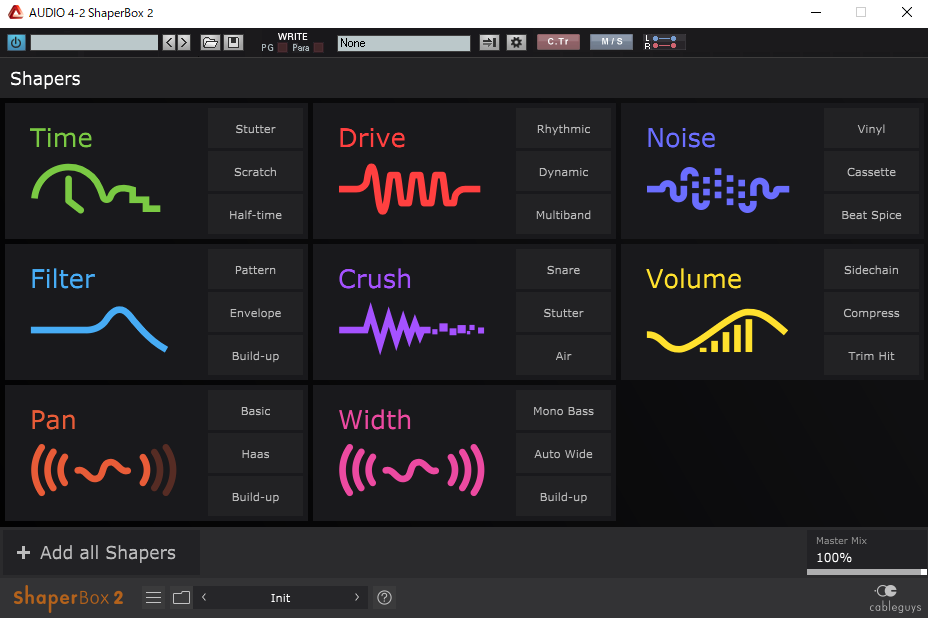Add the Noise shaper via noise icon

718,189
